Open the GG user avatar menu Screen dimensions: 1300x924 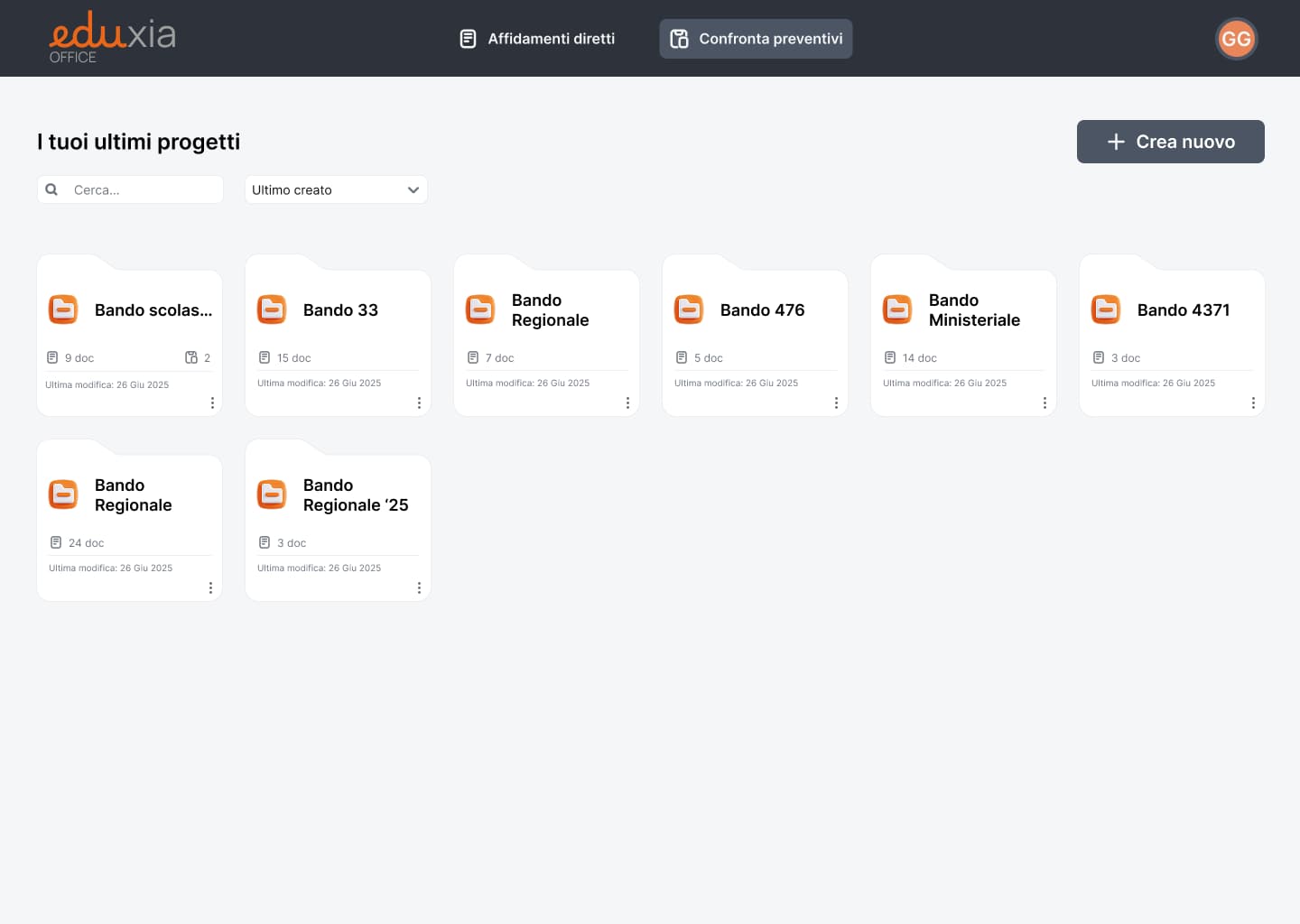pyautogui.click(x=1236, y=39)
